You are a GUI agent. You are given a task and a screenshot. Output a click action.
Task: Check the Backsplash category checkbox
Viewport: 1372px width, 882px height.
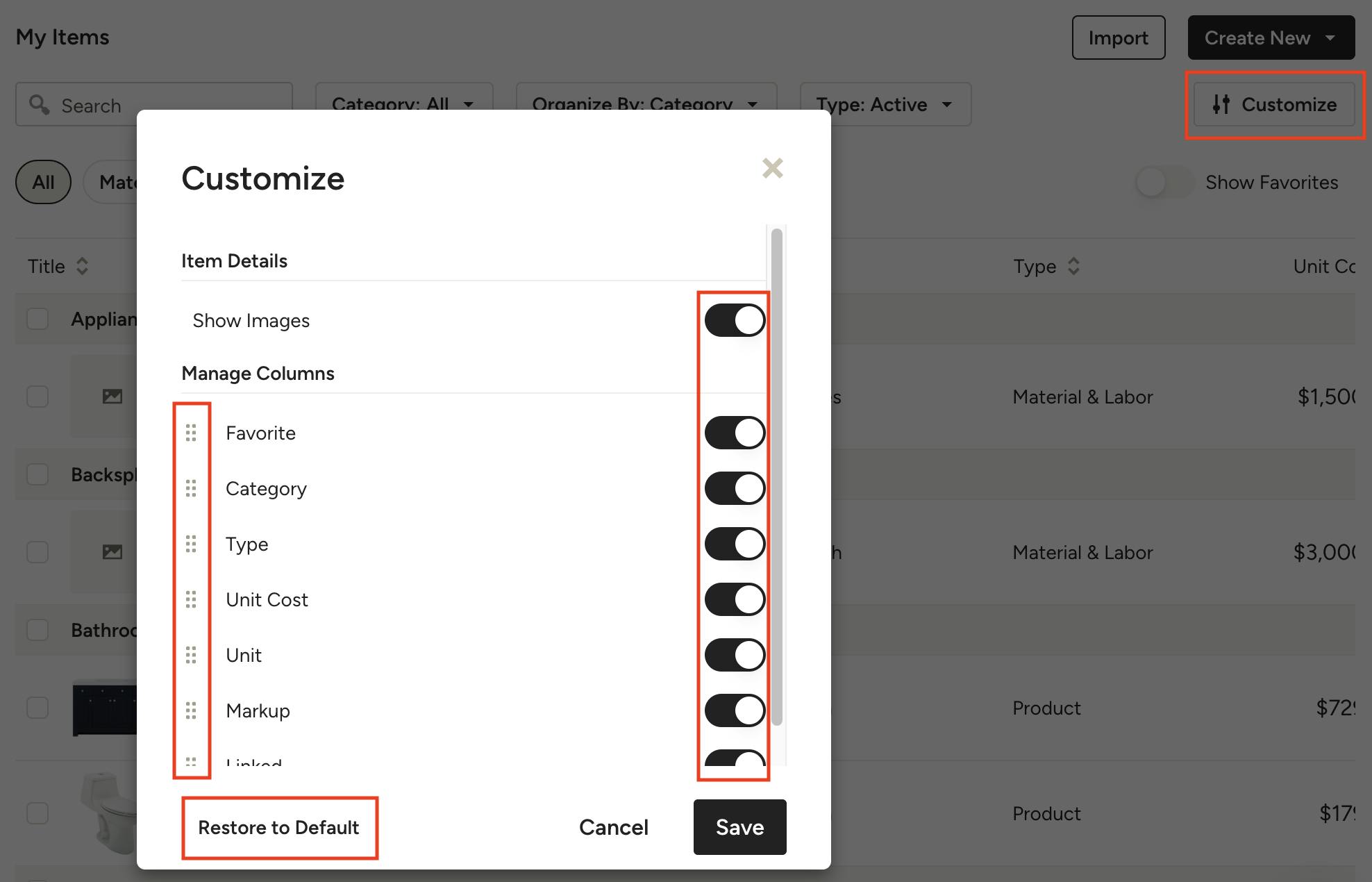(x=37, y=474)
